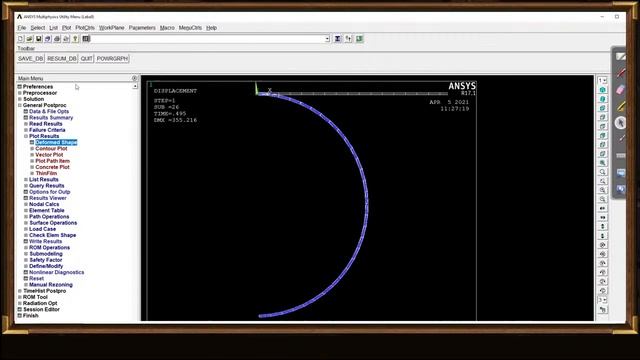640x360 pixels.
Task: Click the Dynamic Model Mode icon
Action: [x=602, y=310]
